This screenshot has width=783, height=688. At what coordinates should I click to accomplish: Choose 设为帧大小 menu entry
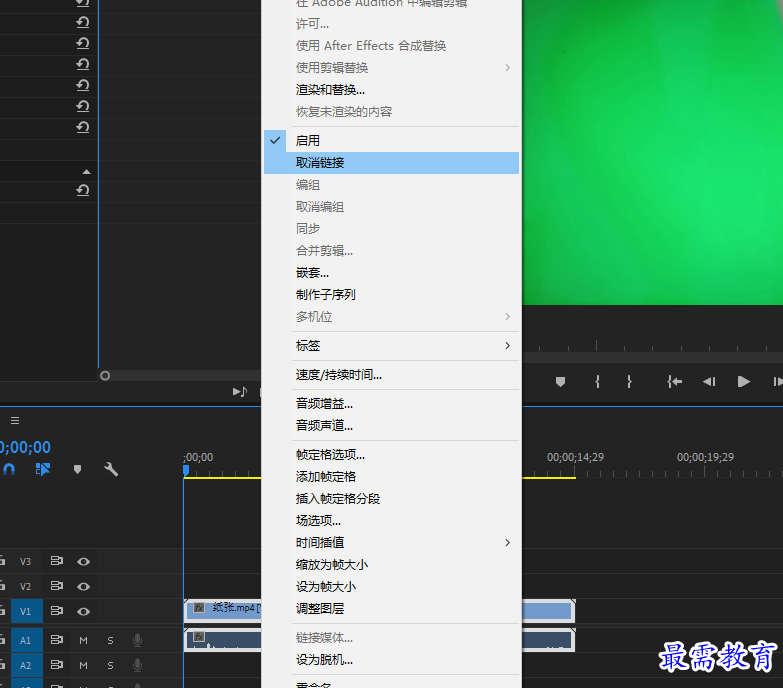pos(391,587)
